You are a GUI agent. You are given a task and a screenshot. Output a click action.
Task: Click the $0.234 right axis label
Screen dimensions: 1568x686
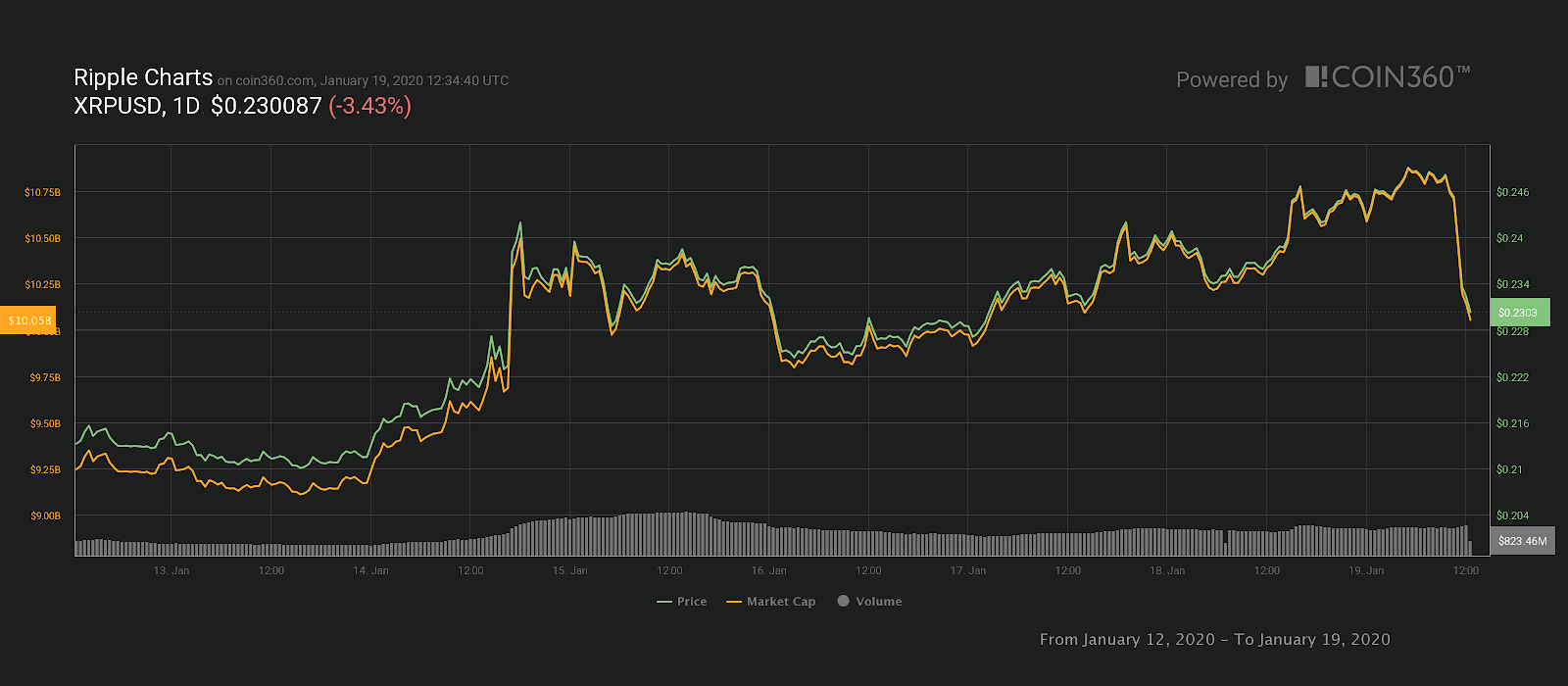[x=1512, y=285]
